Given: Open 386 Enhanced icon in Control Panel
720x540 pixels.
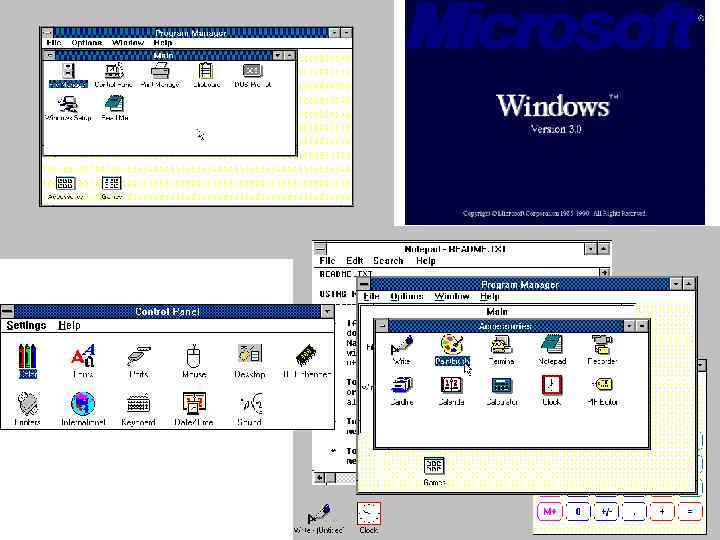Looking at the screenshot, I should (x=307, y=361).
